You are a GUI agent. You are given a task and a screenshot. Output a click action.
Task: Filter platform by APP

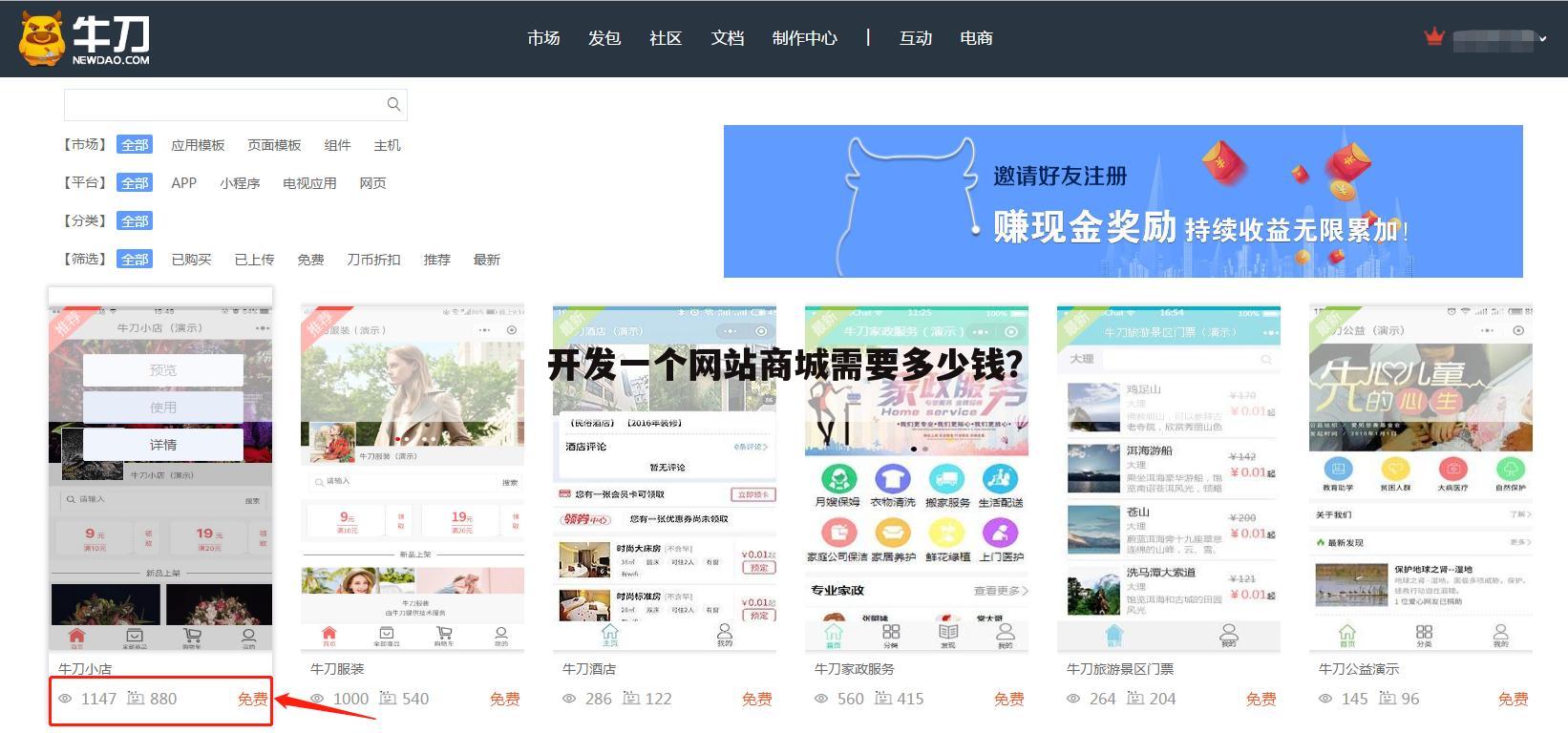tap(183, 183)
